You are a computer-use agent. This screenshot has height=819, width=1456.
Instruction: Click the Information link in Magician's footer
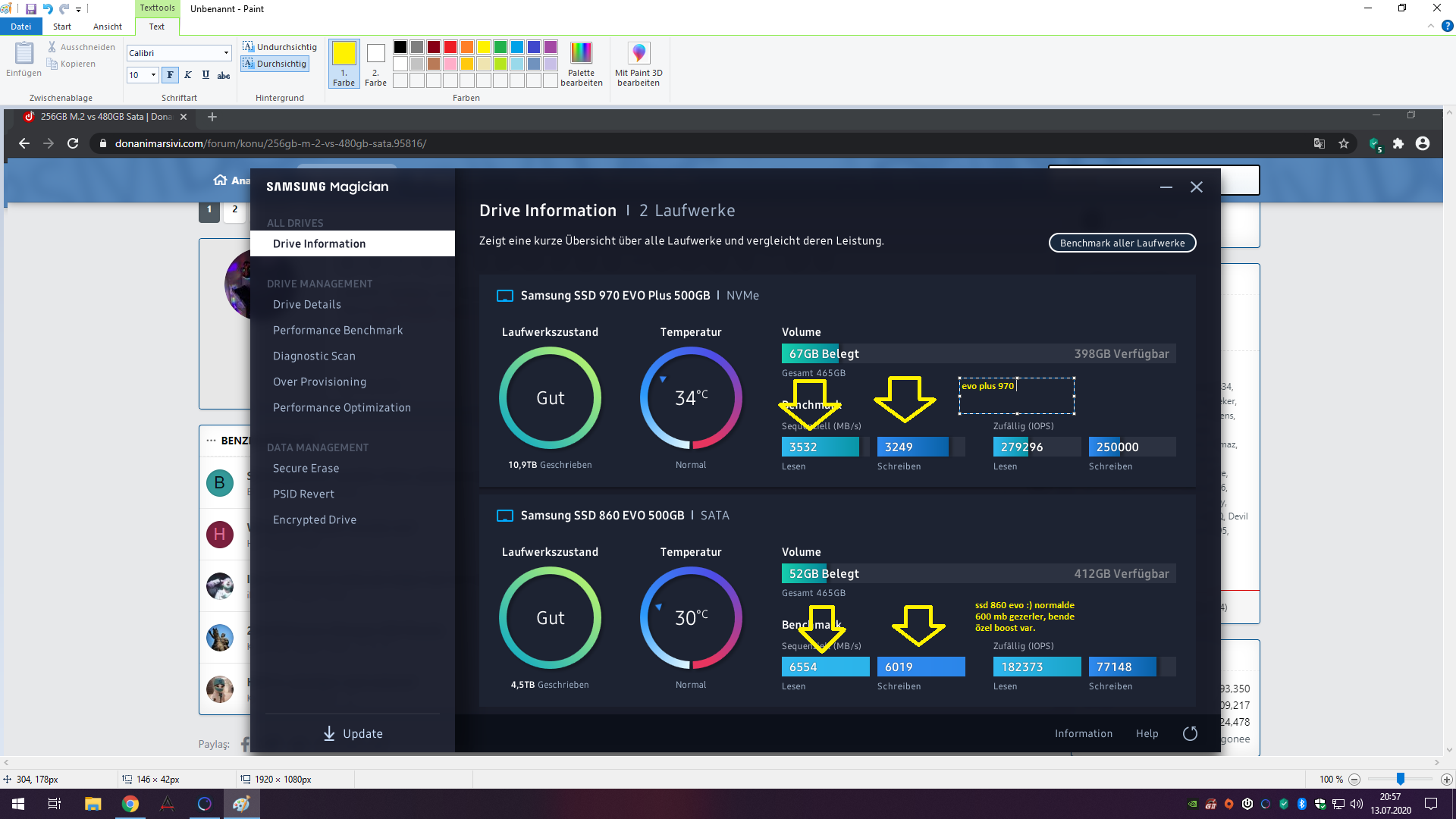click(x=1084, y=733)
